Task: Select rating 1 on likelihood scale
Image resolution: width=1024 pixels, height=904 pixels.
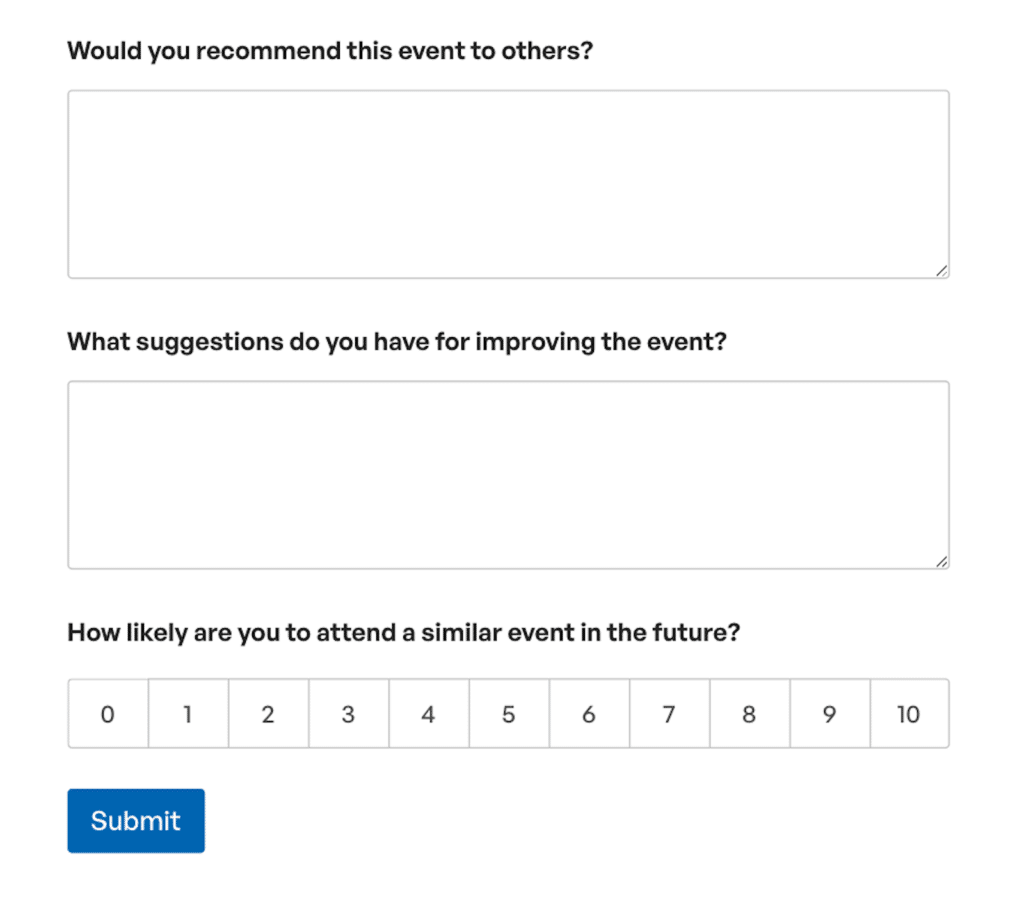Action: click(188, 714)
